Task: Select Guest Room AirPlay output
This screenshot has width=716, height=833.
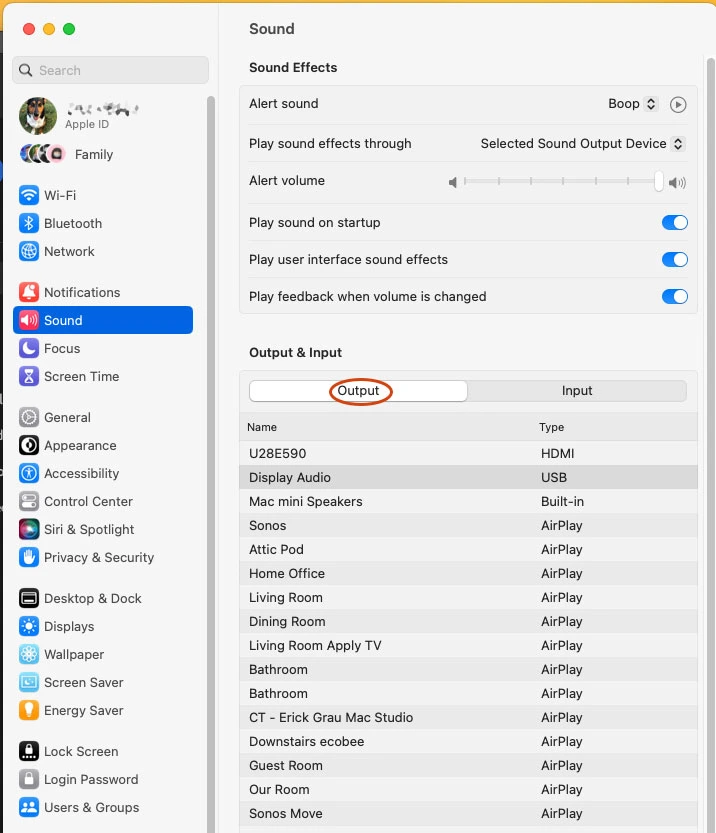Action: [468, 766]
